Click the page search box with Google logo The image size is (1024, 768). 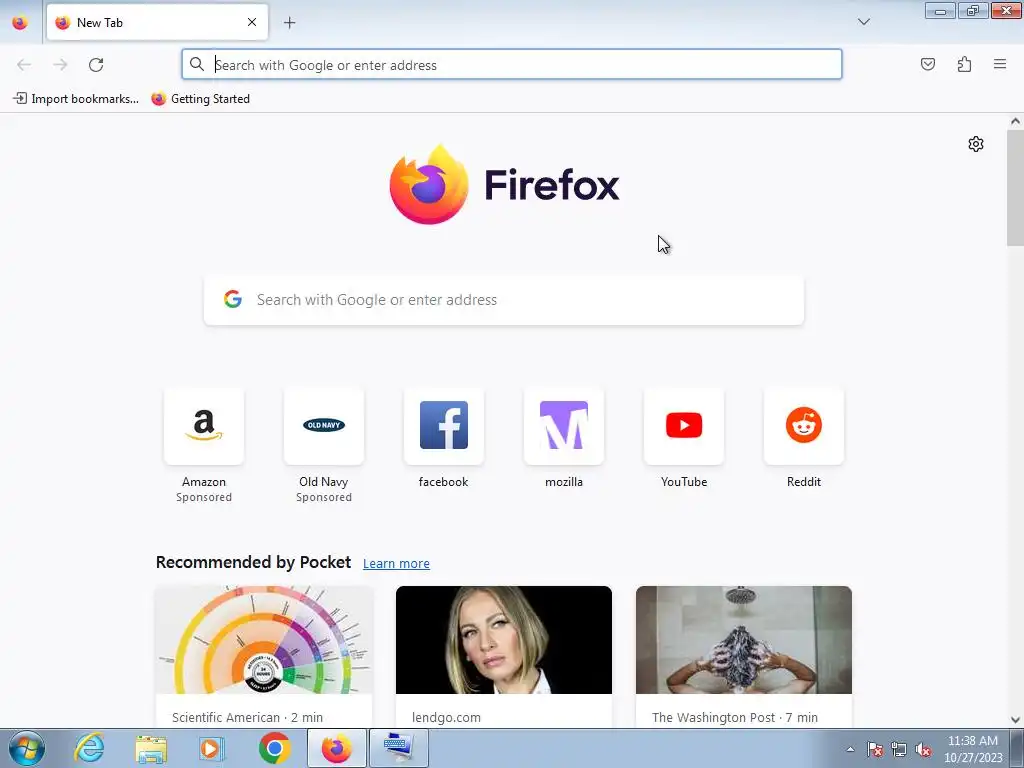[504, 300]
